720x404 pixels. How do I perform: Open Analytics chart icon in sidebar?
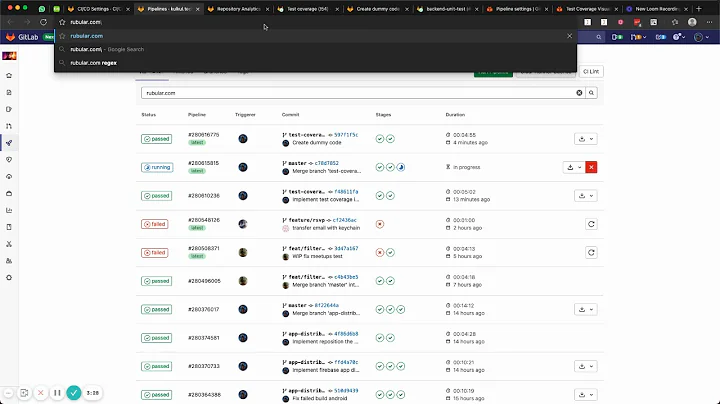point(9,210)
